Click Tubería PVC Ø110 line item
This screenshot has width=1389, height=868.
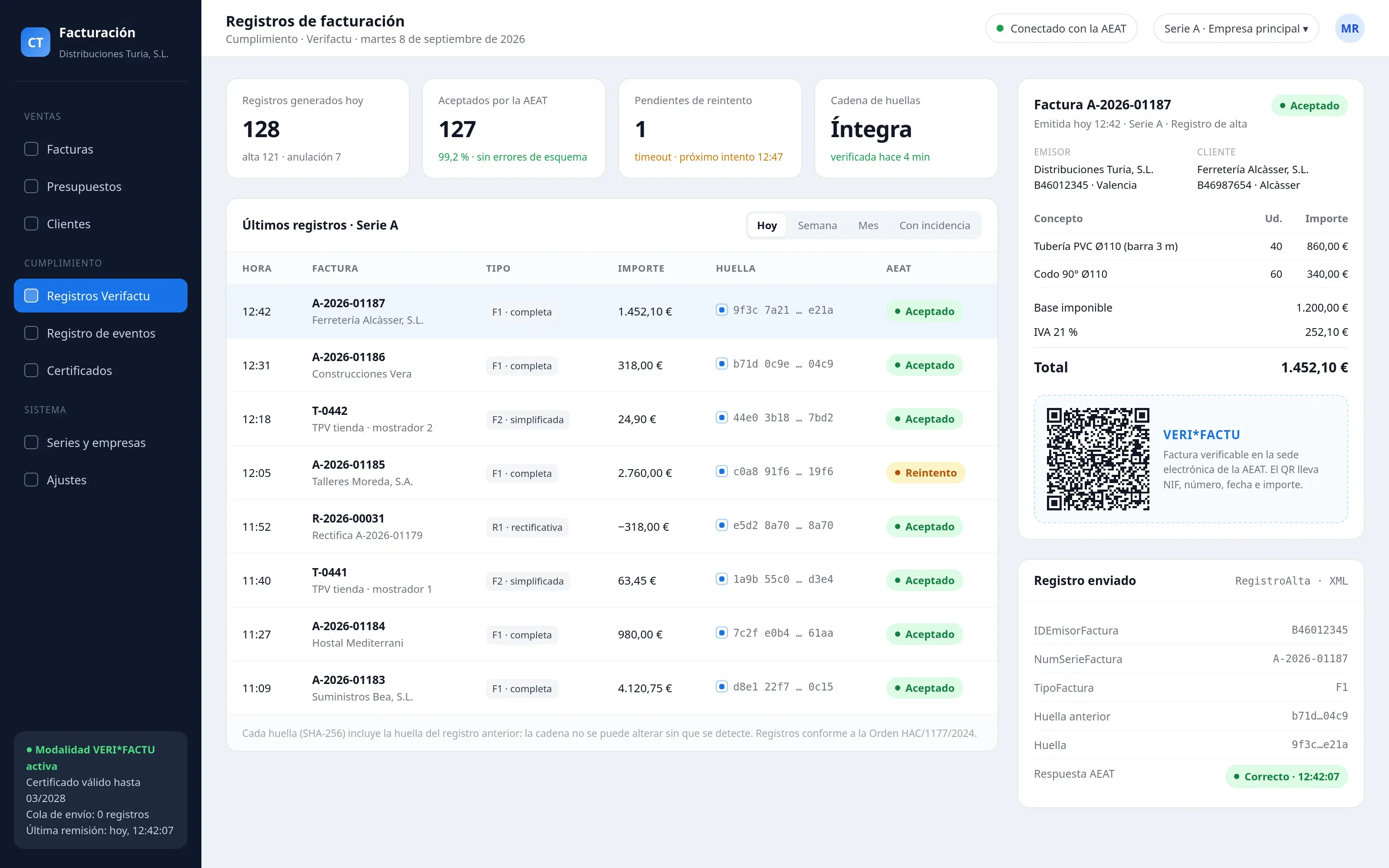click(x=1190, y=246)
